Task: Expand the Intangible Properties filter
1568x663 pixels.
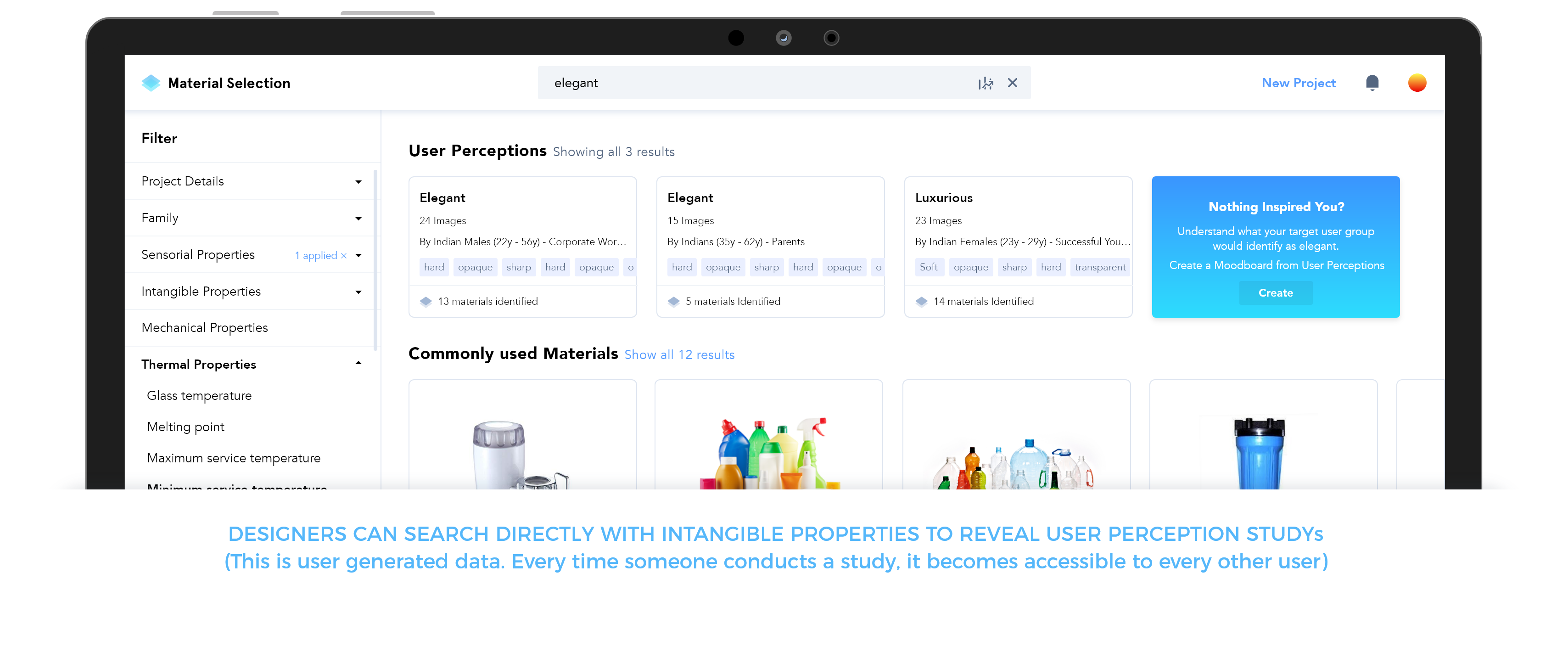Action: point(358,292)
